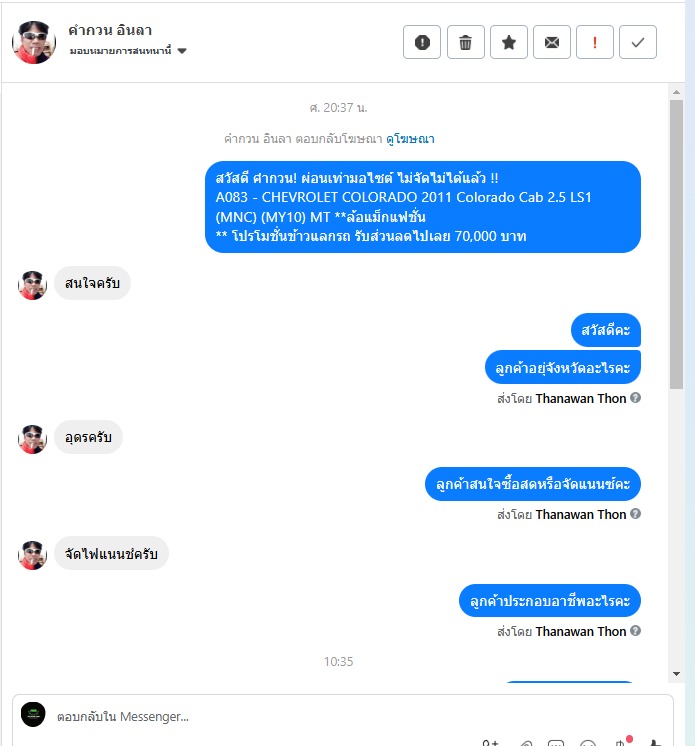Flag conversation with the red exclamation button
The width and height of the screenshot is (695, 746).
[x=595, y=42]
